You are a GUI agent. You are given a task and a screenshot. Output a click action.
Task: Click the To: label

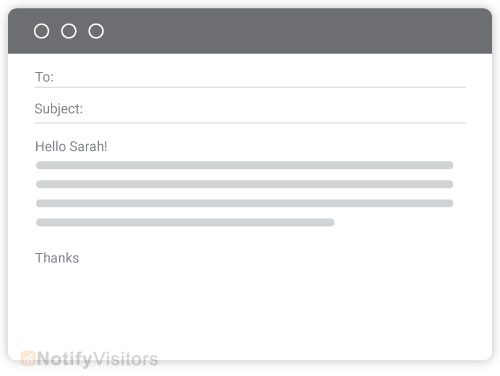pos(44,77)
